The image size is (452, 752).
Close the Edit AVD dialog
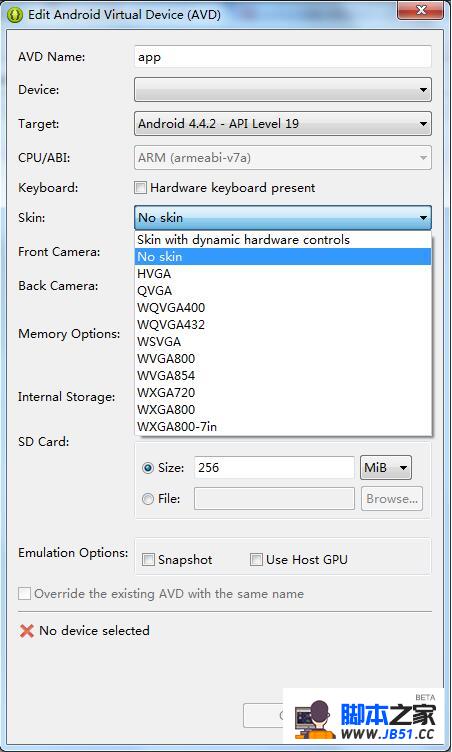[421, 11]
